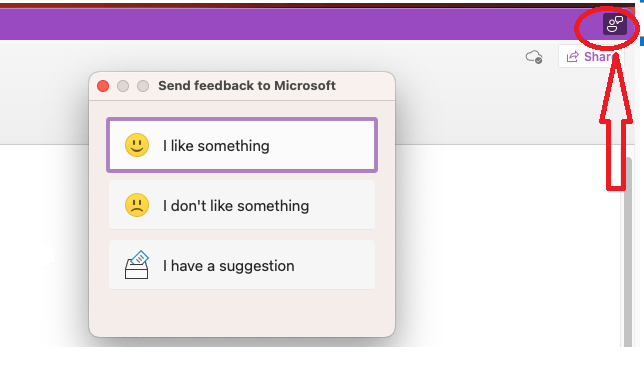Click the empty space below the suggestion option
Screen dimensions: 644x385
coord(242,312)
